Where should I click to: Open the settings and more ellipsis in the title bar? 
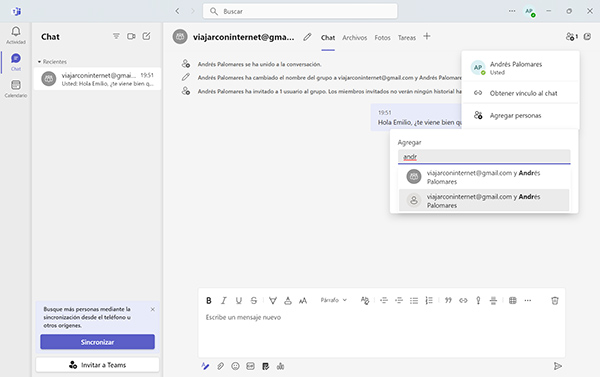click(512, 11)
